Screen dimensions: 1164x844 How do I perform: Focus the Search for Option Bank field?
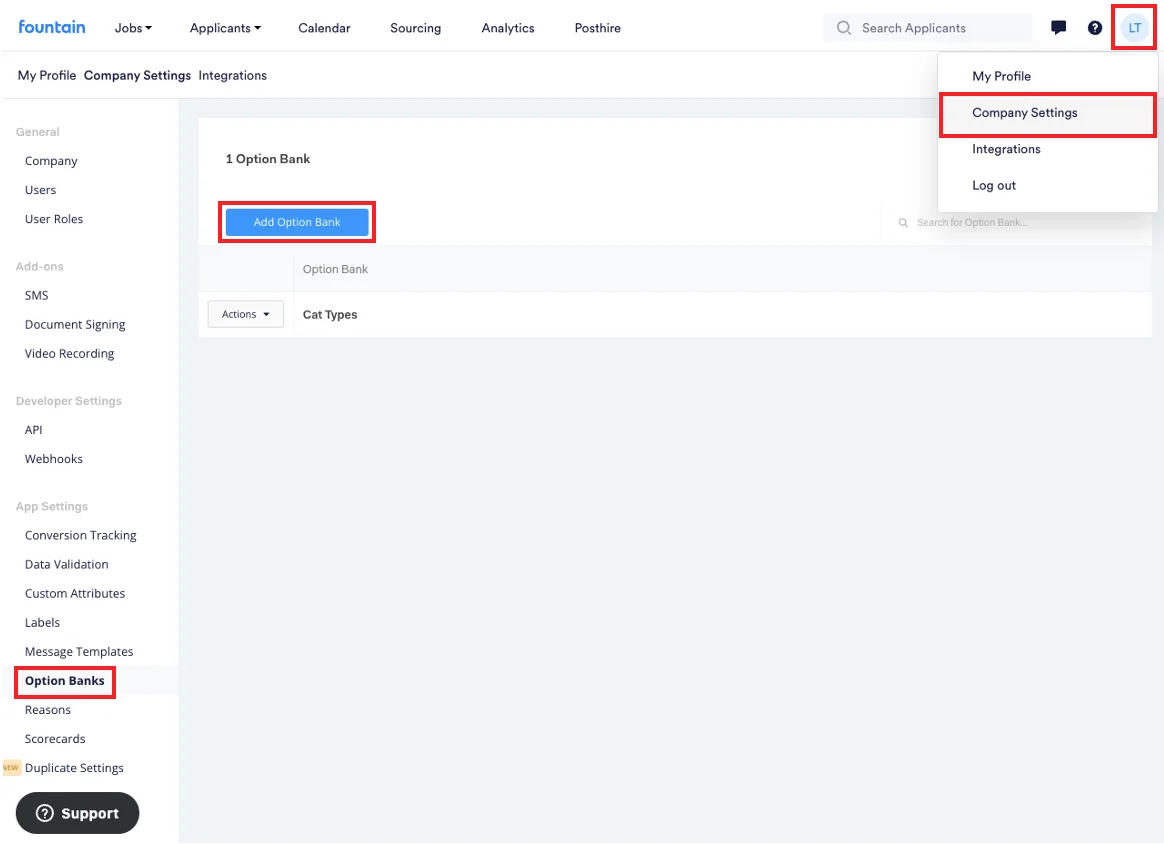(1016, 223)
